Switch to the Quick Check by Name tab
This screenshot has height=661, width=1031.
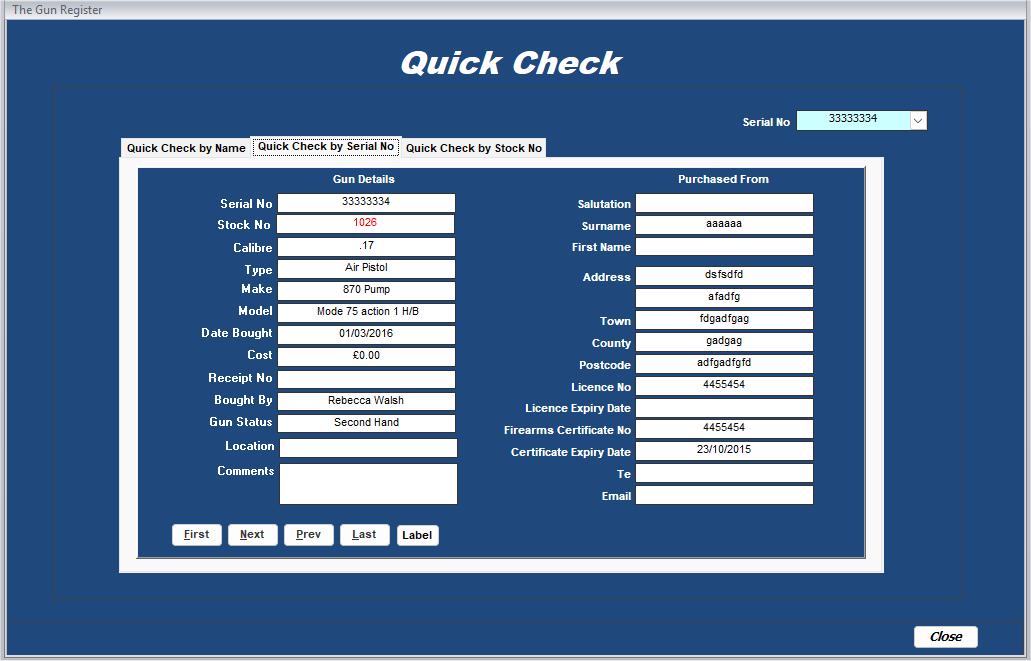coord(185,147)
